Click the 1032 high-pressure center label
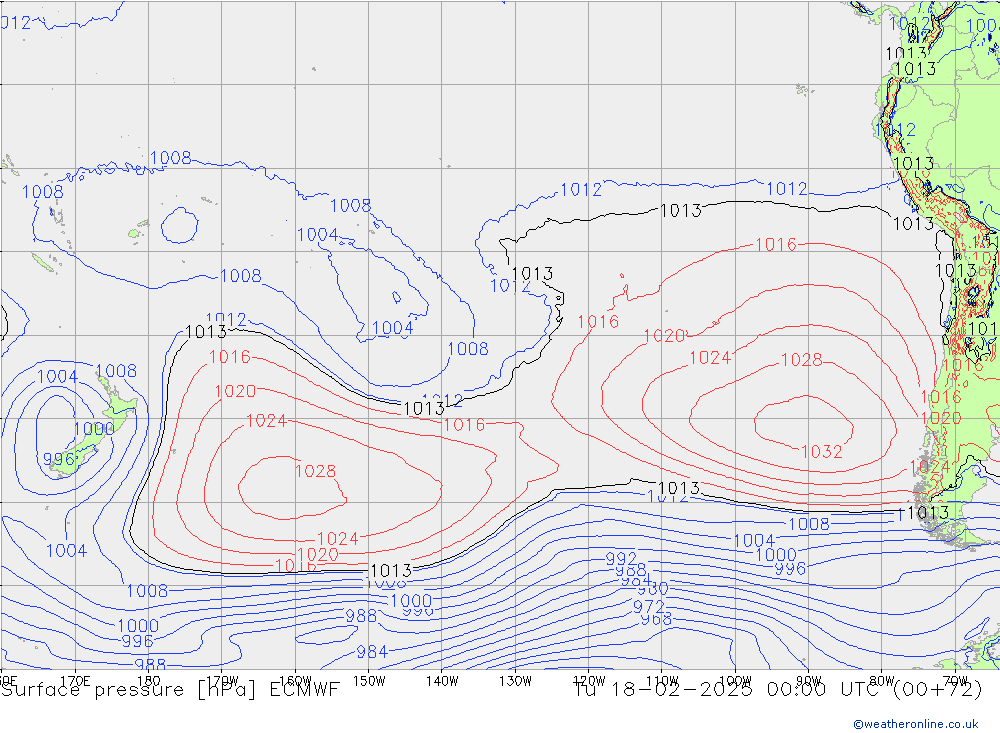The width and height of the screenshot is (1000, 733). [821, 452]
